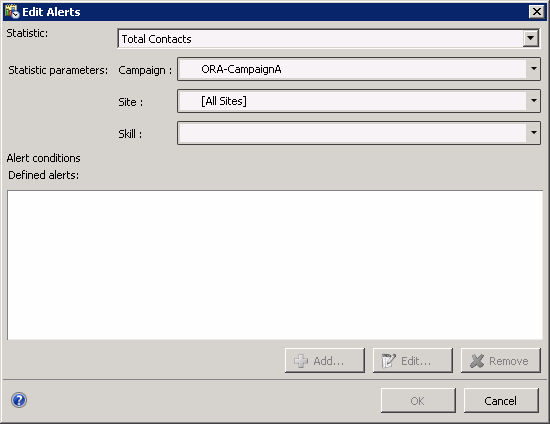Viewport: 550px width, 424px height.
Task: Click the blue help question mark icon
Action: pos(19,400)
